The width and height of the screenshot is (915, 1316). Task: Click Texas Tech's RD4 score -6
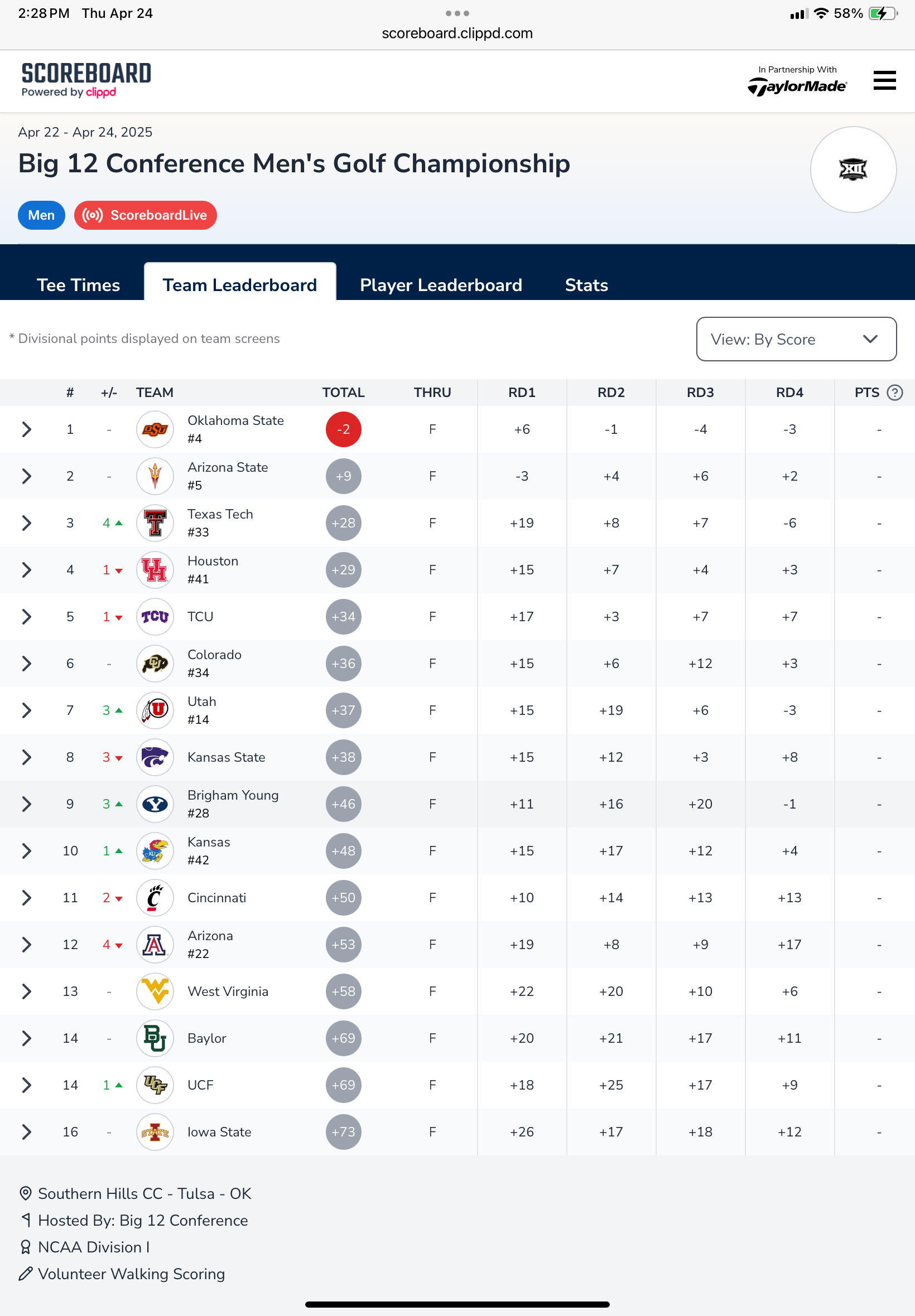(x=789, y=523)
